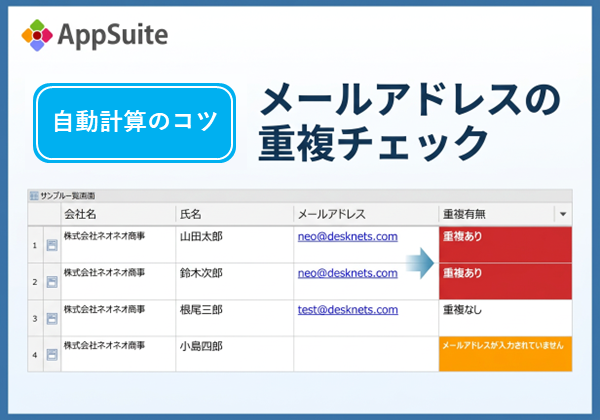Click the orange メールアドレスが入力されていません cell
Image resolution: width=600 pixels, height=420 pixels.
point(505,354)
